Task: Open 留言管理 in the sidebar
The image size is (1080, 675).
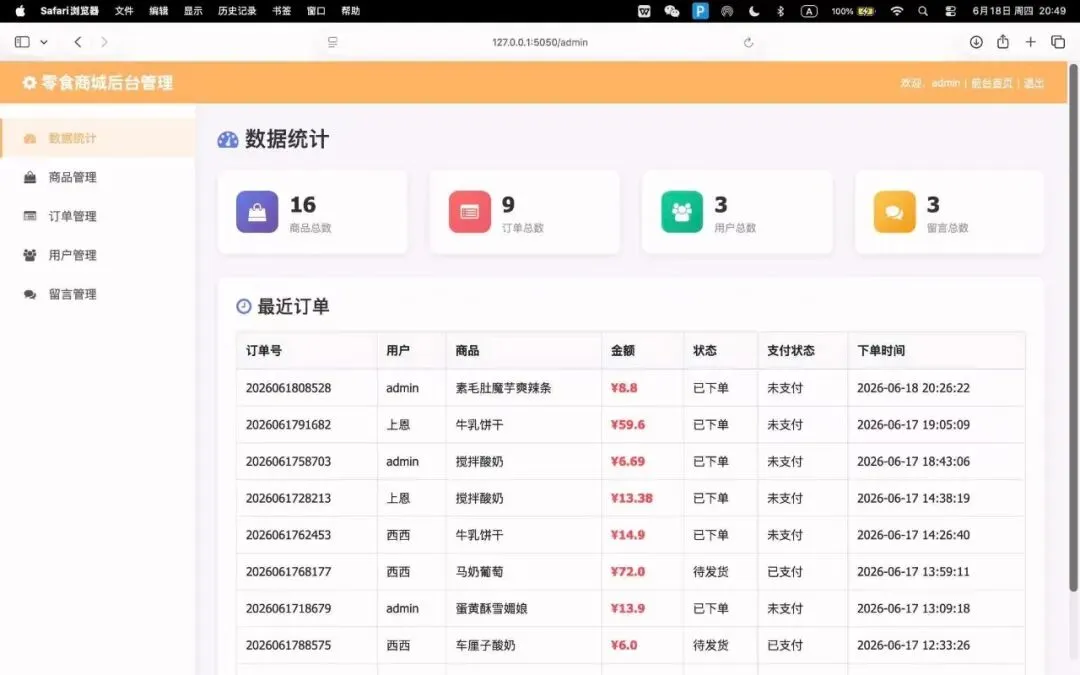Action: [98, 294]
